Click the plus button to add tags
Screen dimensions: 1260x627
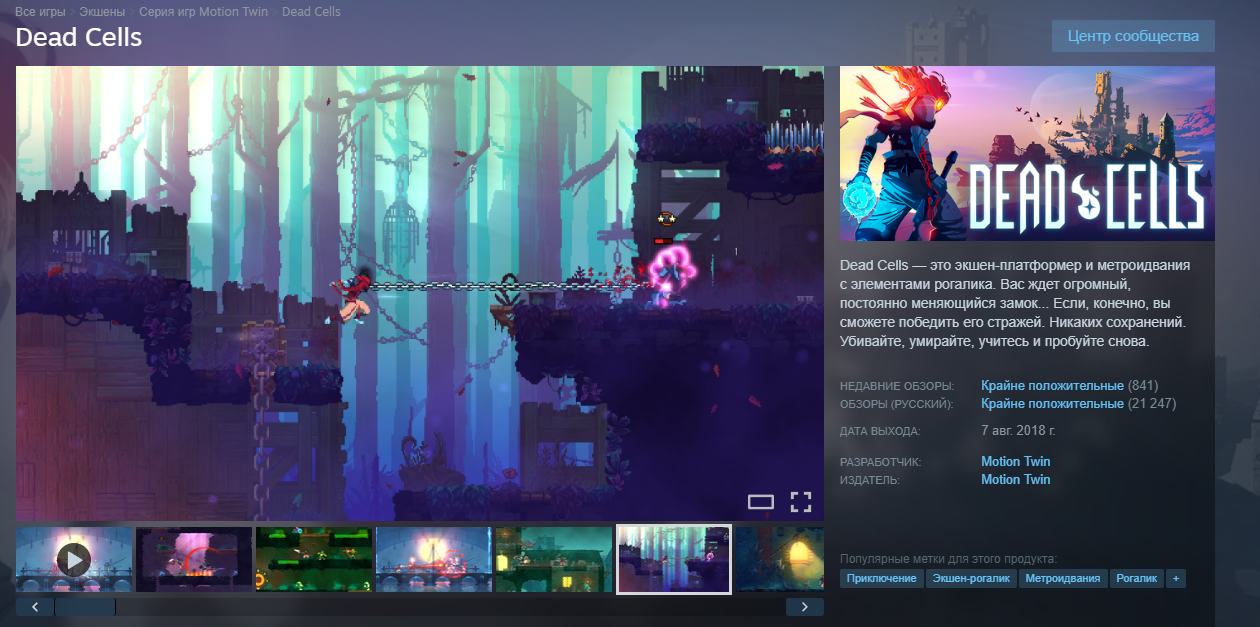tap(1176, 579)
